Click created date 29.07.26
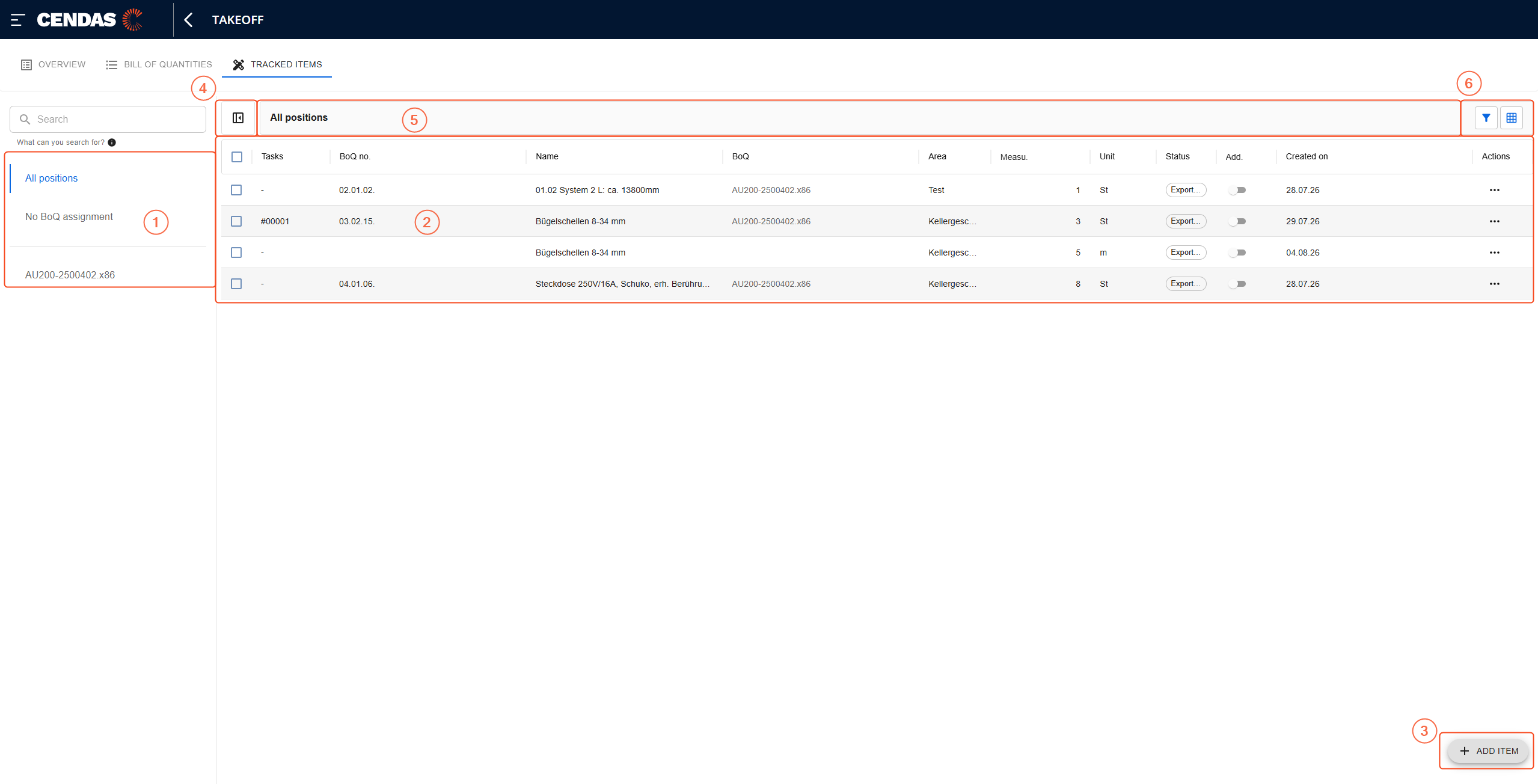1538x784 pixels. 1302,221
